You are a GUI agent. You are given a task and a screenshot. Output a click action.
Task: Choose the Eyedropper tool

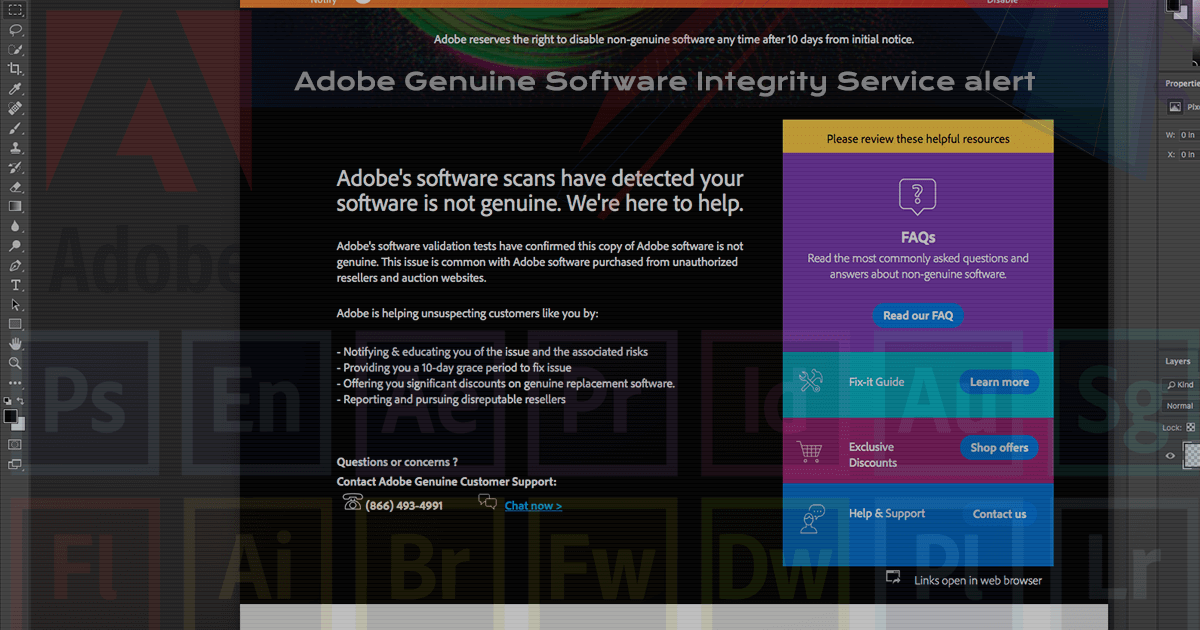15,89
